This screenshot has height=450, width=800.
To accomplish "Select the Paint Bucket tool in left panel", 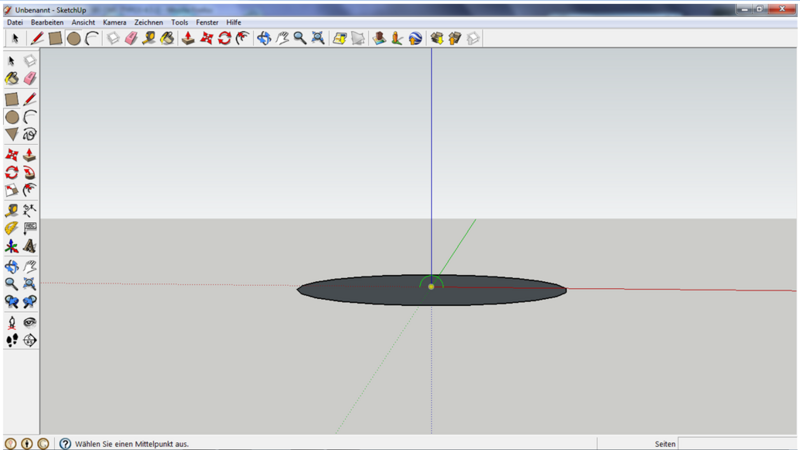I will (12, 78).
